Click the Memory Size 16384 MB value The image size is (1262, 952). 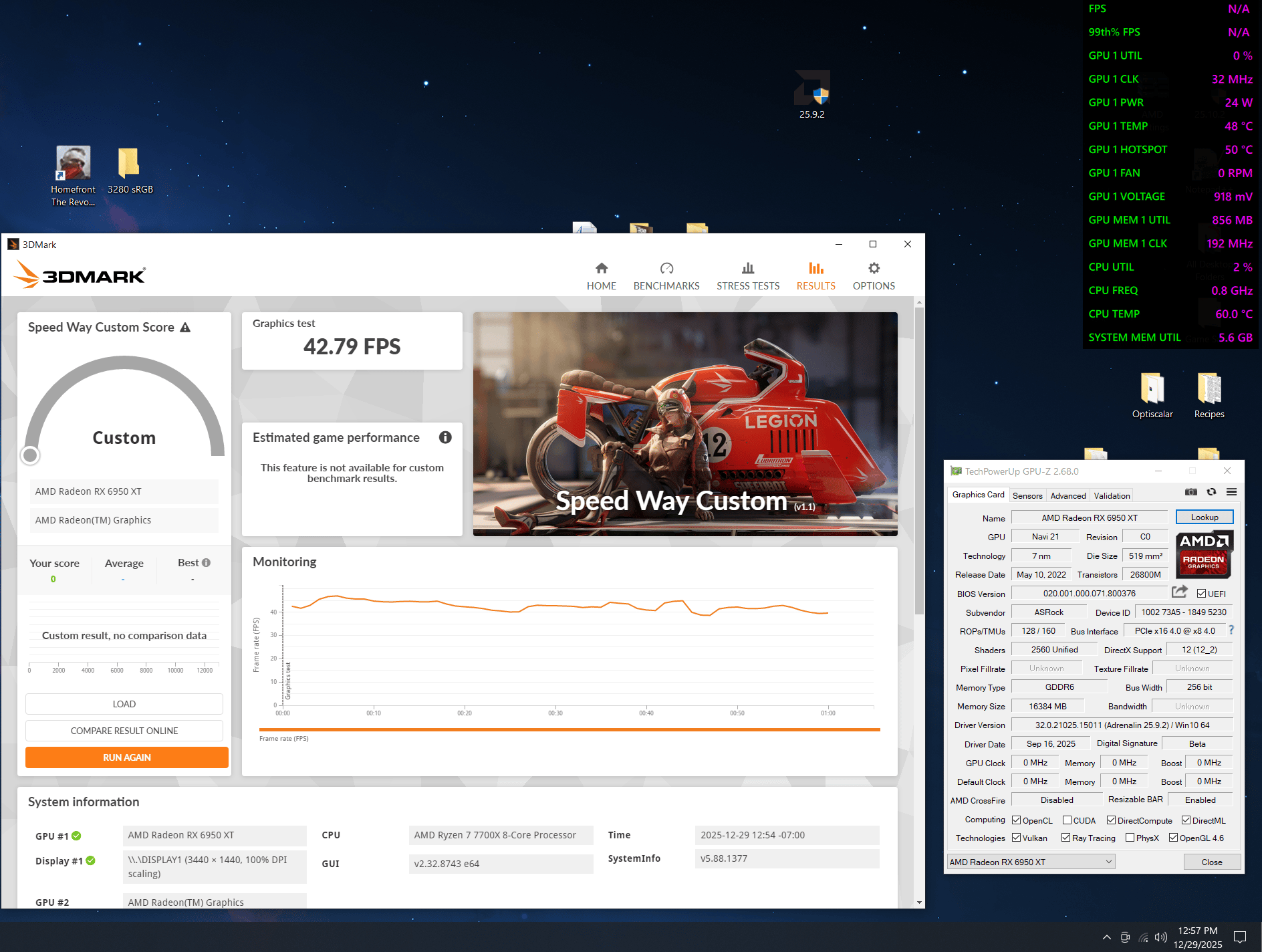(1047, 706)
